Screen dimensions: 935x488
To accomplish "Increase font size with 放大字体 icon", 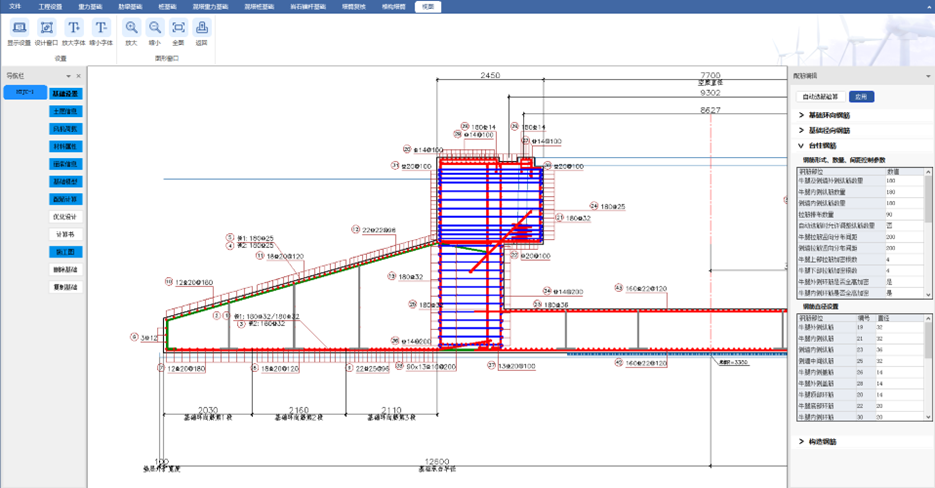I will pyautogui.click(x=74, y=31).
